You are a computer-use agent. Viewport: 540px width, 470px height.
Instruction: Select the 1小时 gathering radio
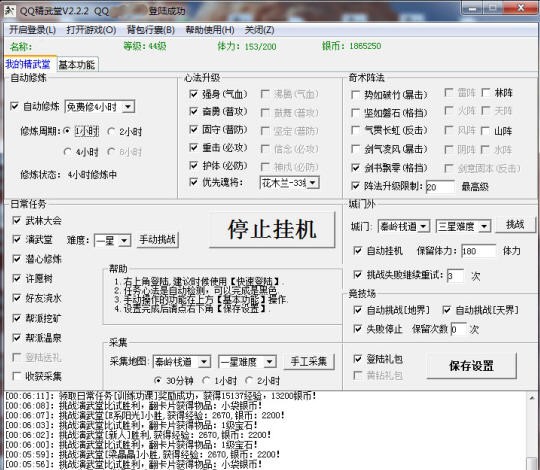pos(206,380)
